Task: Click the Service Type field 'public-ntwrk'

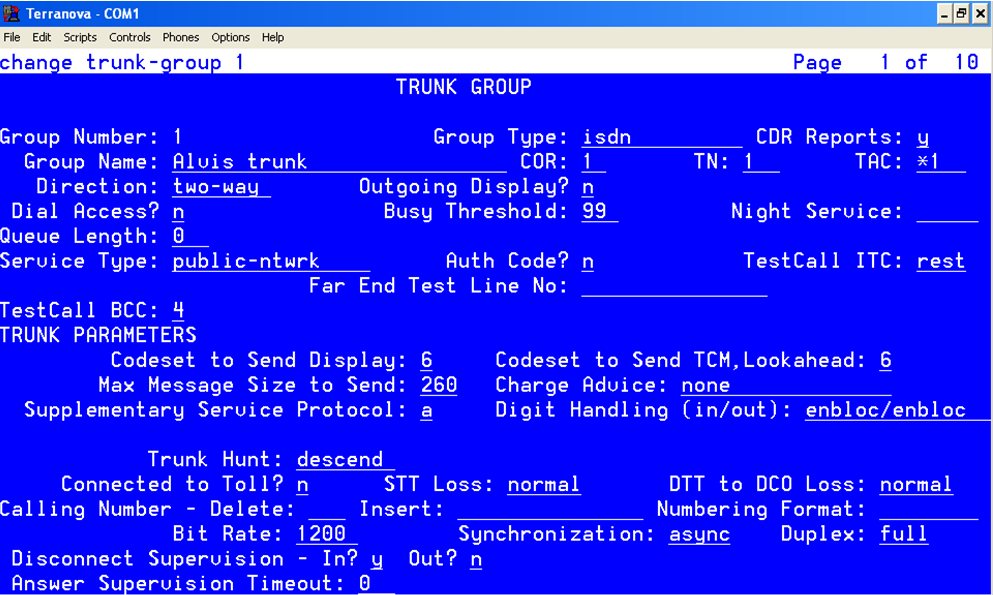Action: pyautogui.click(x=246, y=261)
